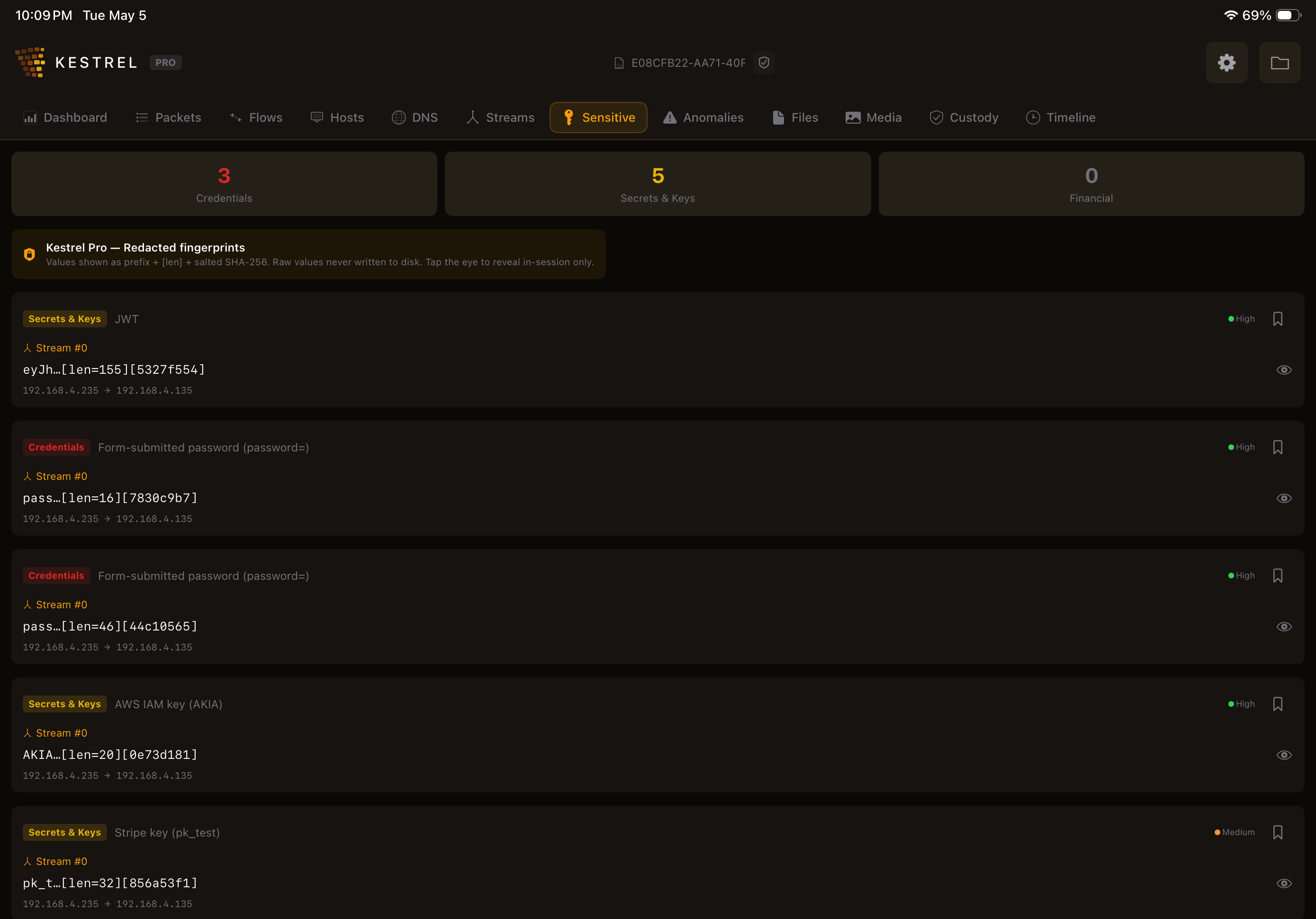Screen dimensions: 1316x919
Task: Select fingerprint pass…[len=16][7830c9b7]
Action: click(x=110, y=498)
